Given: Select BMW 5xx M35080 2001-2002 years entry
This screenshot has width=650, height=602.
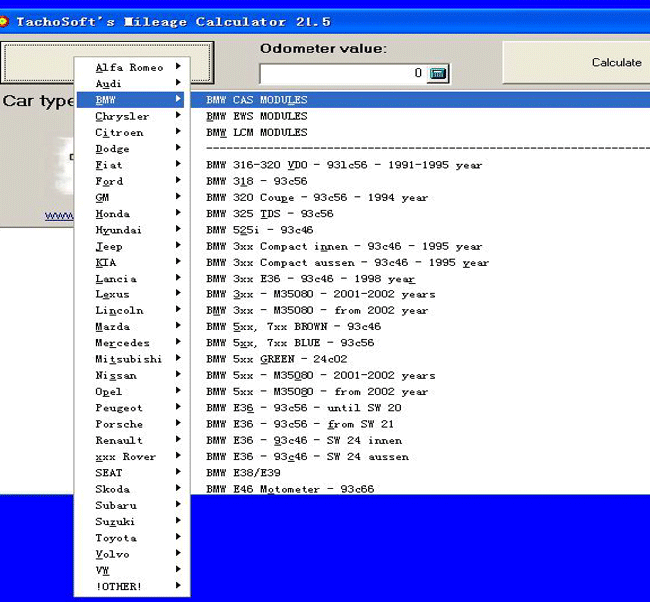Looking at the screenshot, I should pos(420,375).
